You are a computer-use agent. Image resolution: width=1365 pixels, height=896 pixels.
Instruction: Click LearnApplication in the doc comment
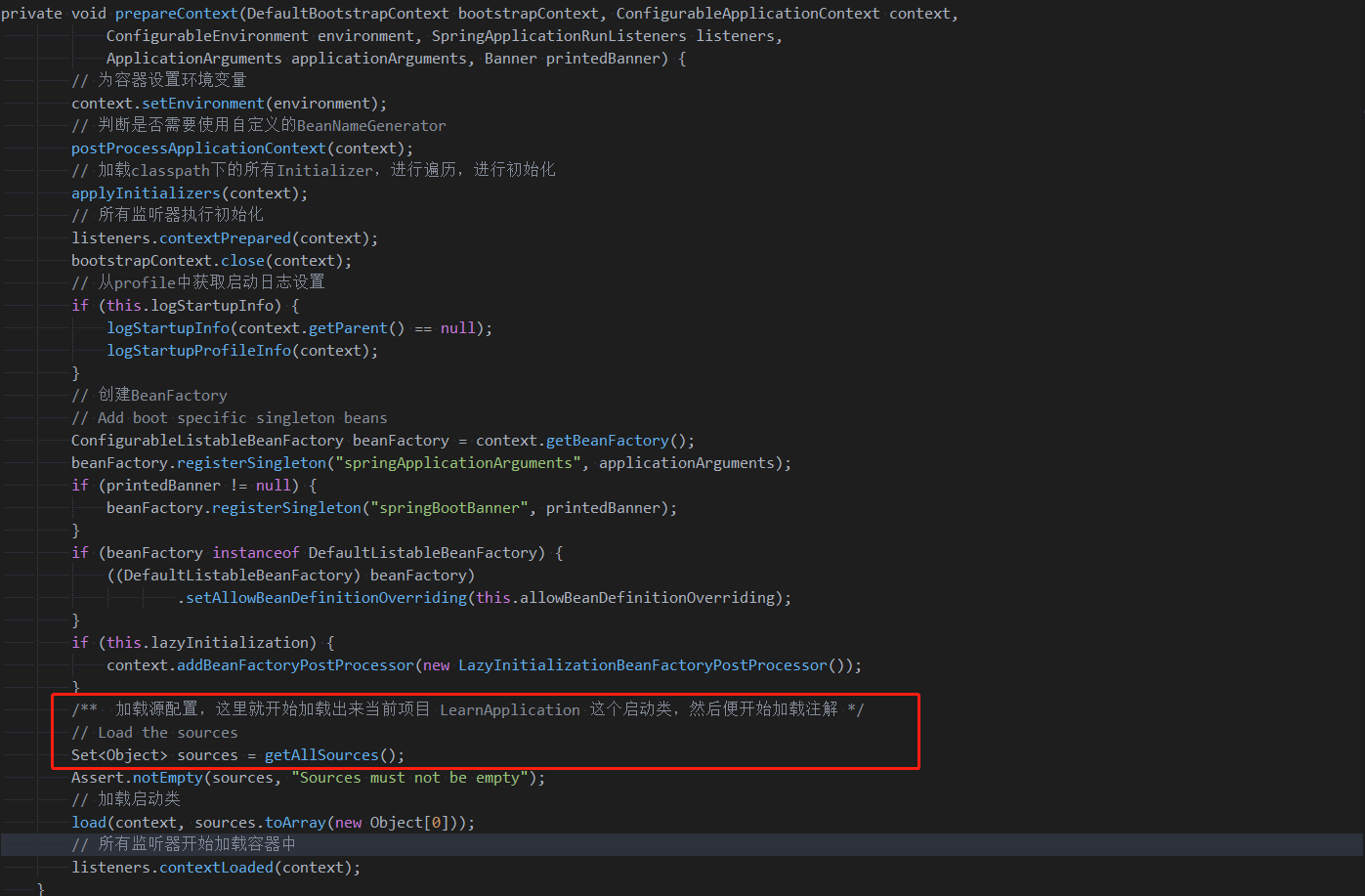(510, 710)
